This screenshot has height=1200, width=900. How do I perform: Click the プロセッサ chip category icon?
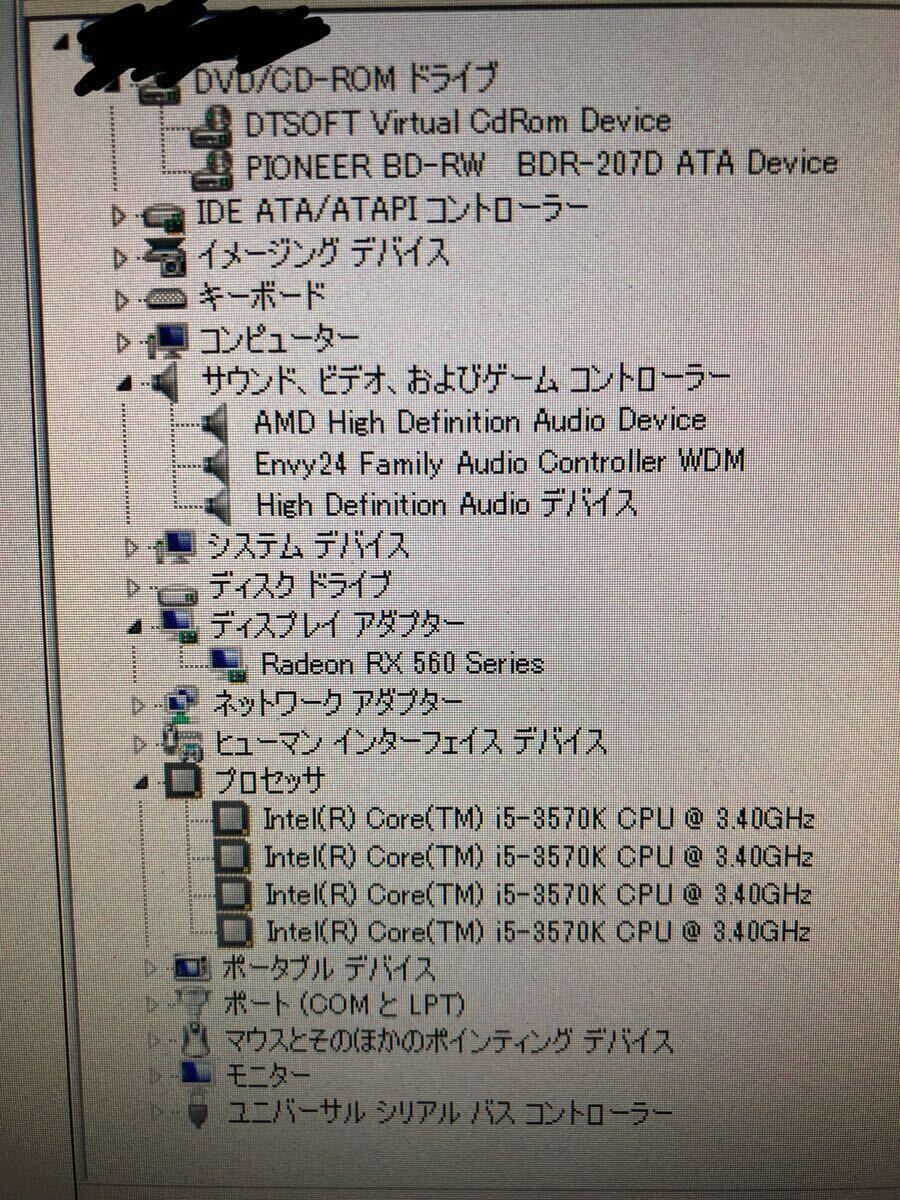[182, 780]
